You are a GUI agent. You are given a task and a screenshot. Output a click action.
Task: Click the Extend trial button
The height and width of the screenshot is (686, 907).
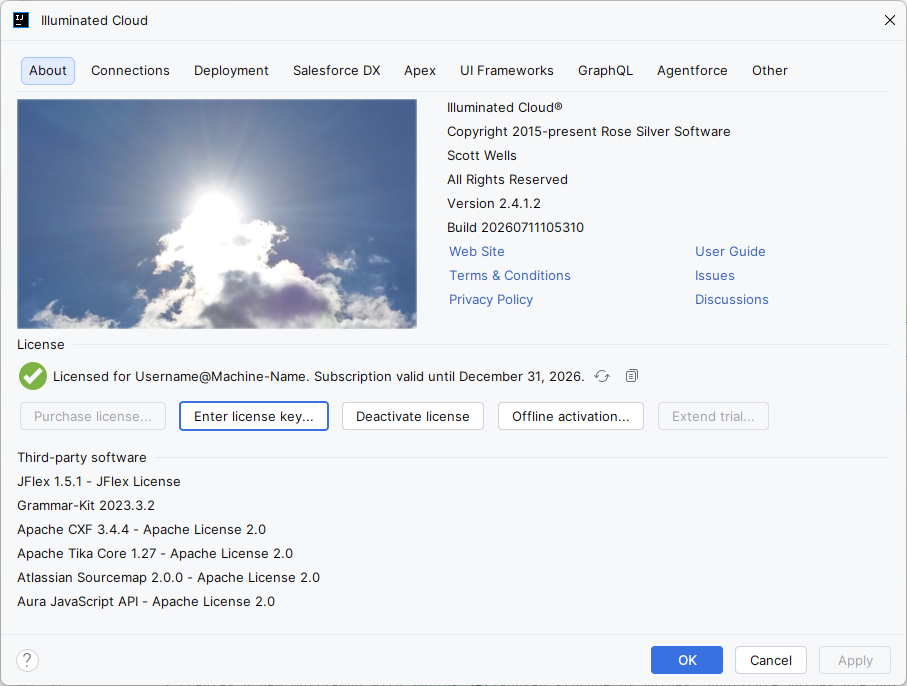(713, 416)
